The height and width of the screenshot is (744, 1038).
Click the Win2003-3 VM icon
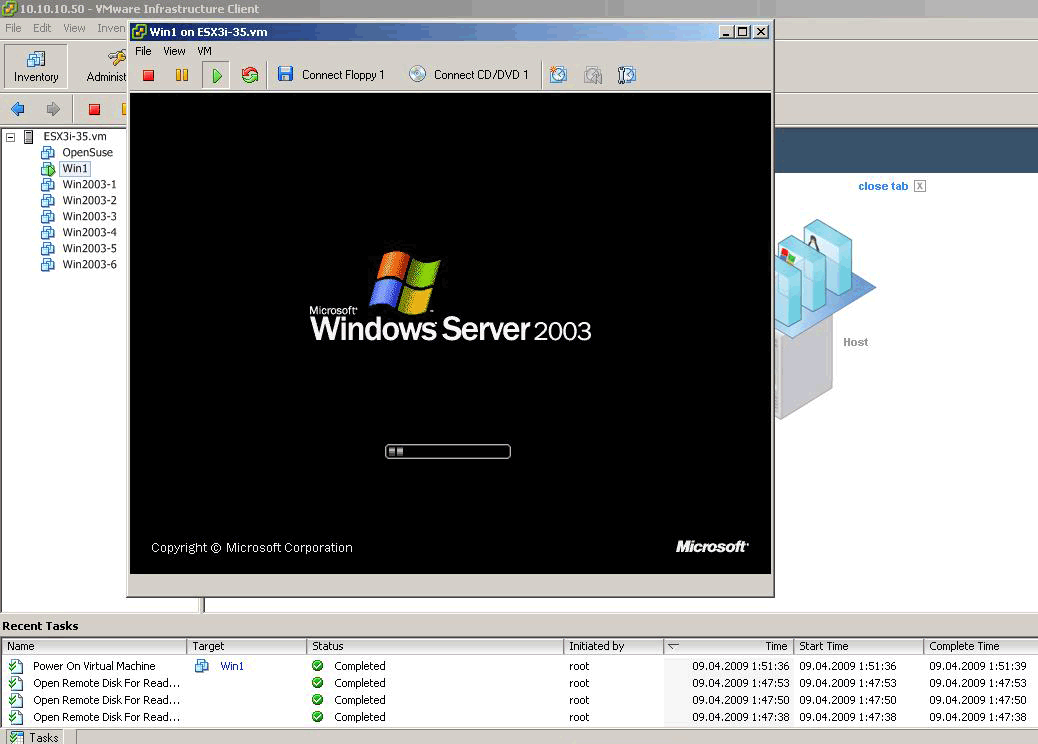[x=48, y=216]
